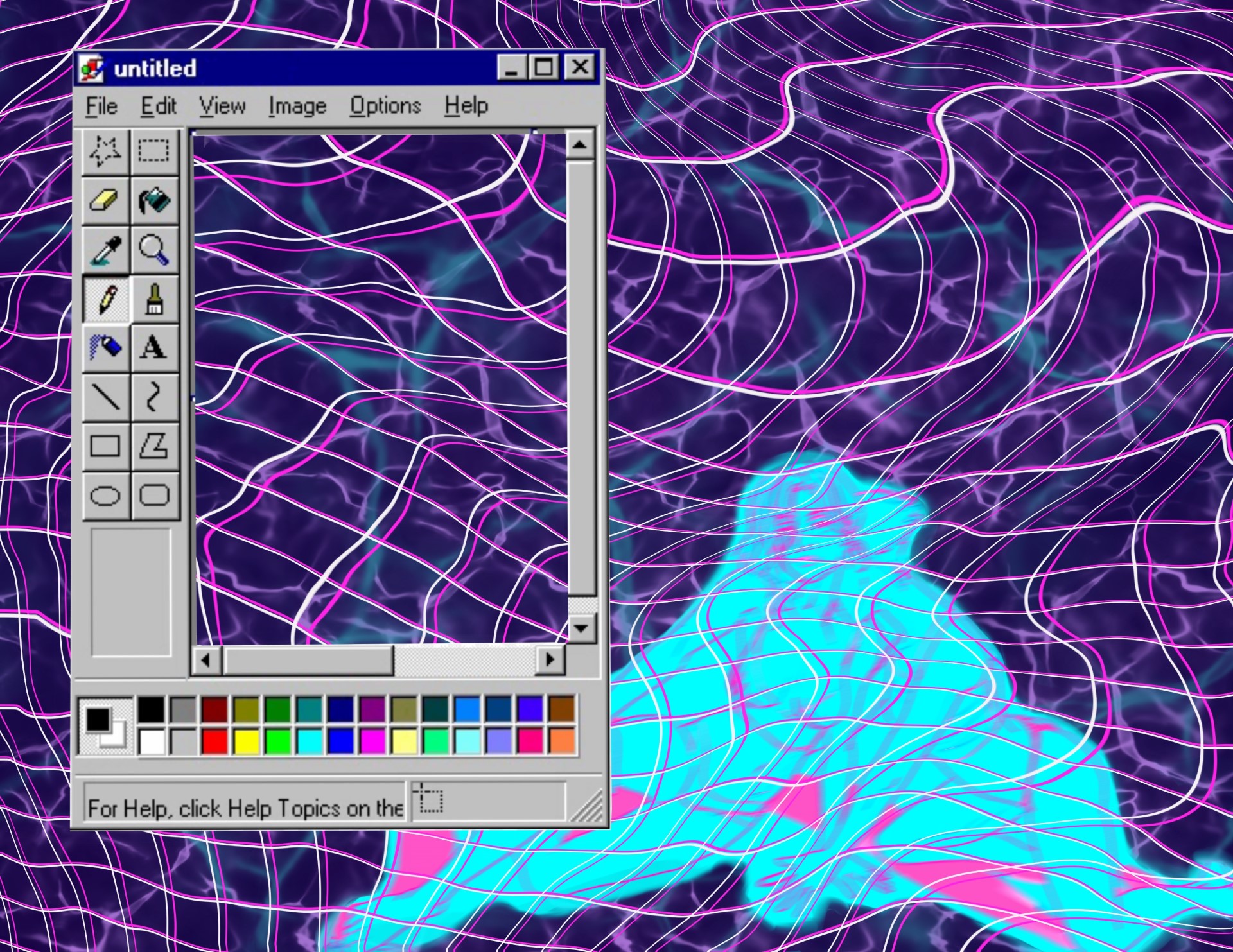Screen dimensions: 1233x952
Task: Pick the Brush tool
Action: click(x=154, y=299)
